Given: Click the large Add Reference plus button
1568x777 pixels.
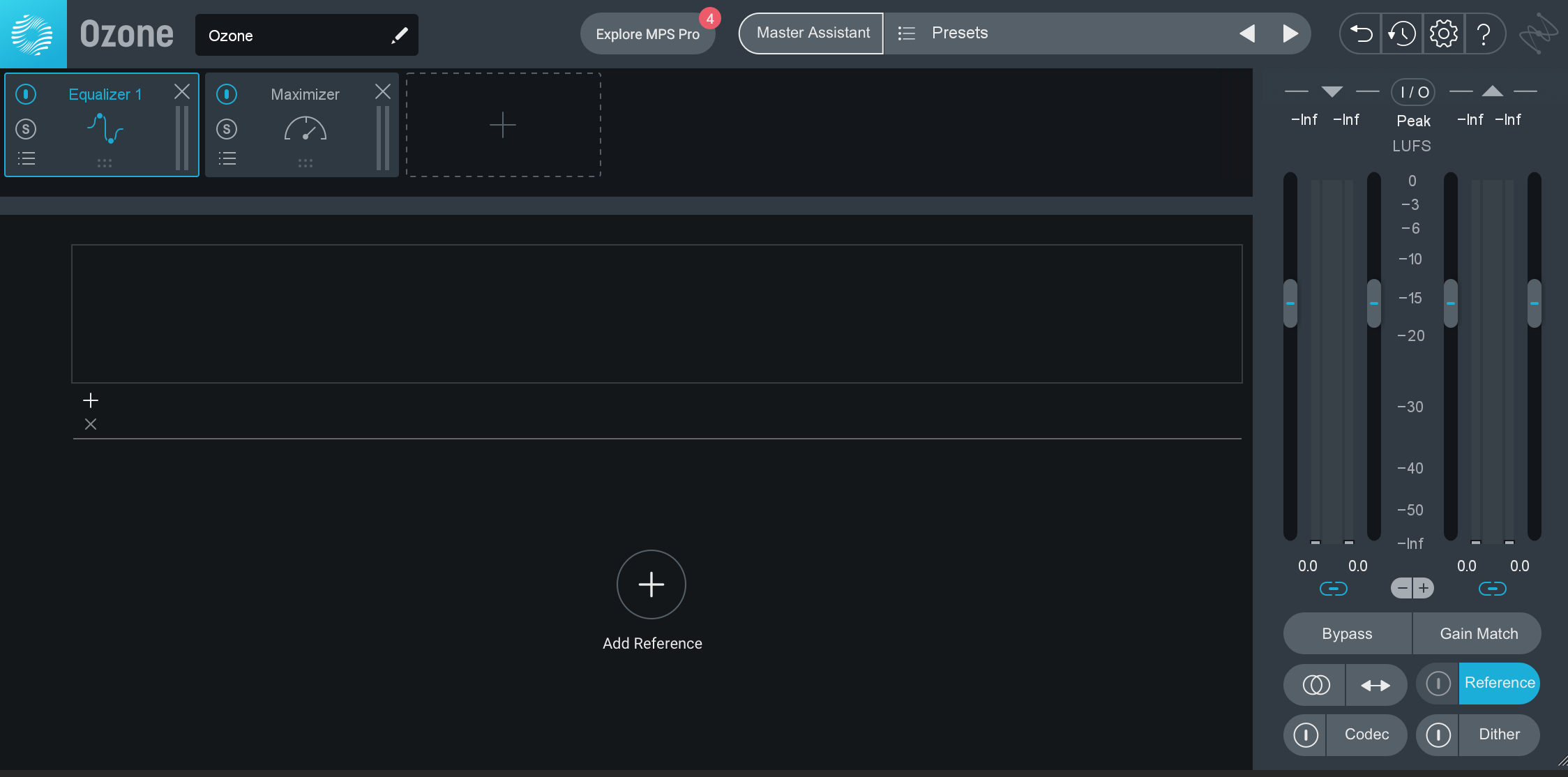Looking at the screenshot, I should 651,584.
